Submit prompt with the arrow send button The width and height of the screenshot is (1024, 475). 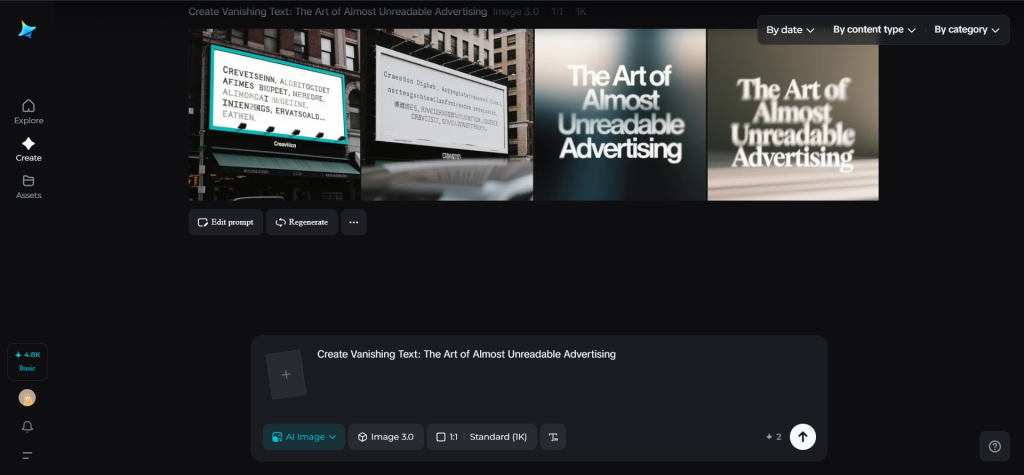click(x=802, y=437)
